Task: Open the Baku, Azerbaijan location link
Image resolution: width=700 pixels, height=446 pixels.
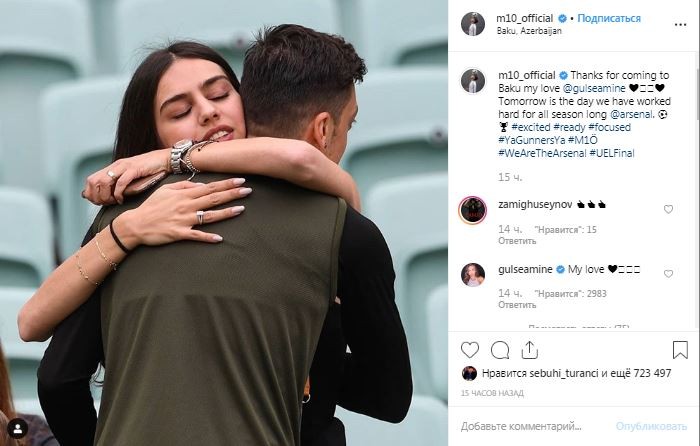Action: point(529,31)
